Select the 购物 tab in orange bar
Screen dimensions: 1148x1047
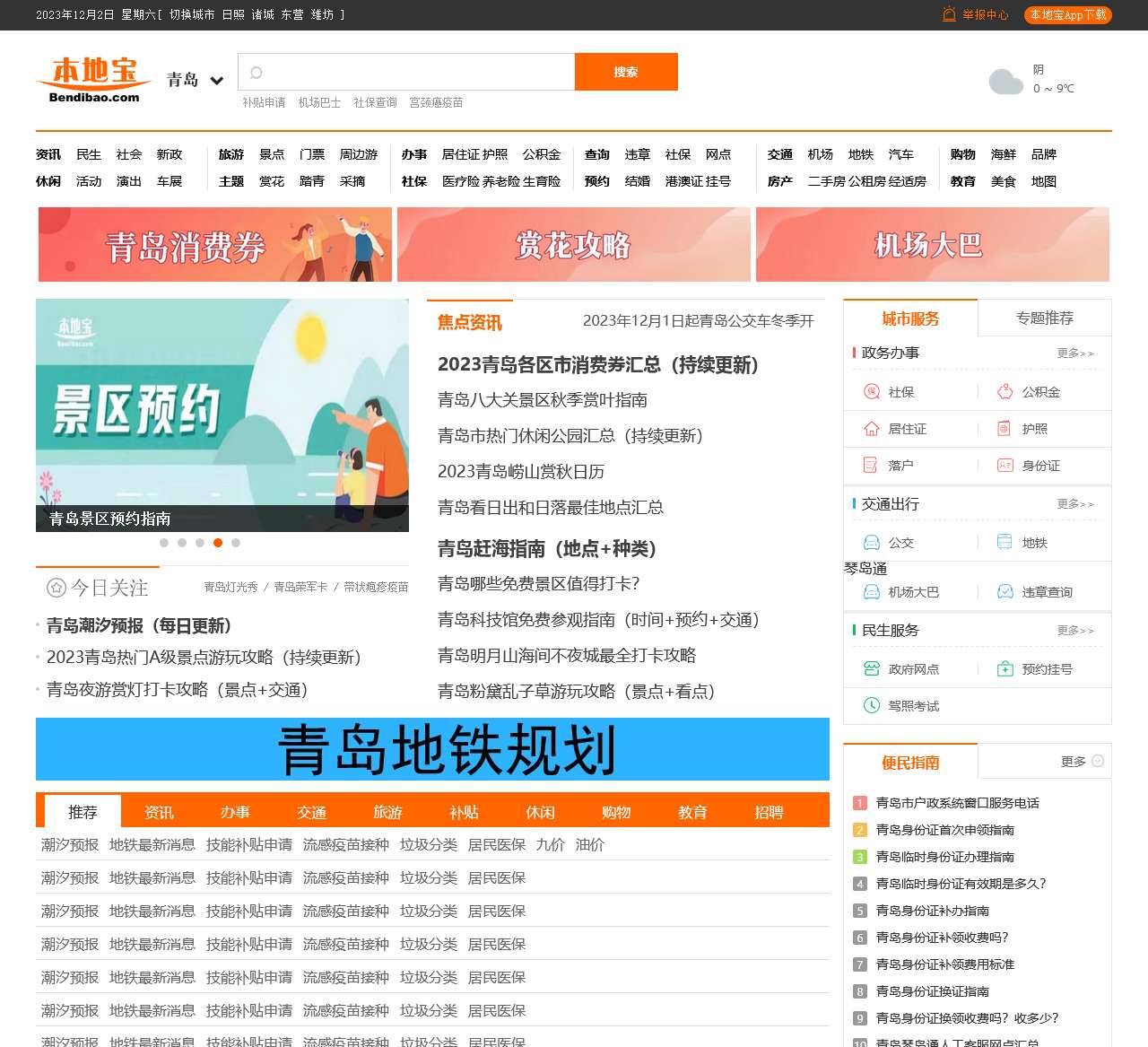point(616,812)
